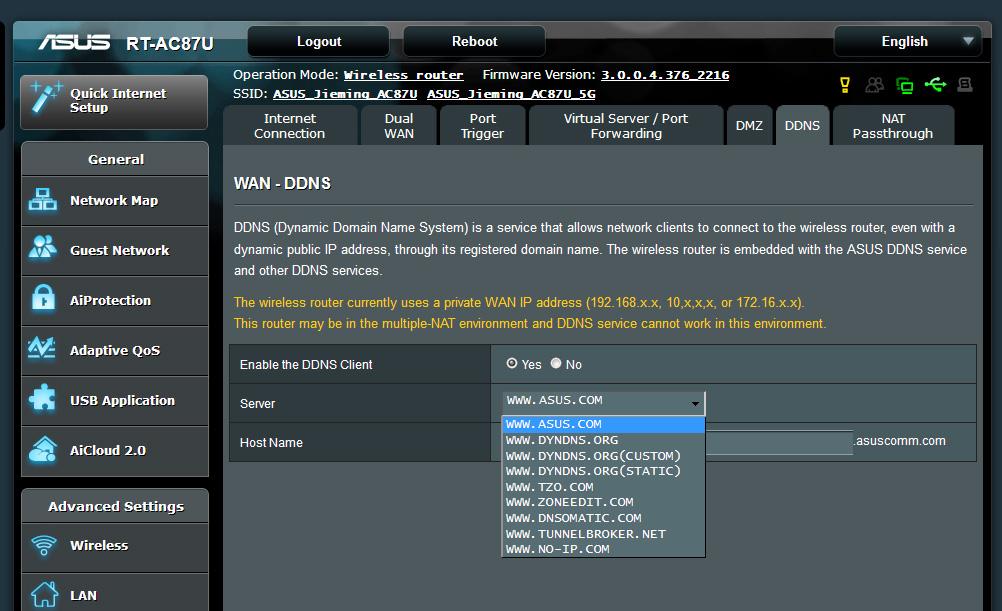Click the guest users status icon
Viewport: 1002px width, 611px height.
[874, 85]
